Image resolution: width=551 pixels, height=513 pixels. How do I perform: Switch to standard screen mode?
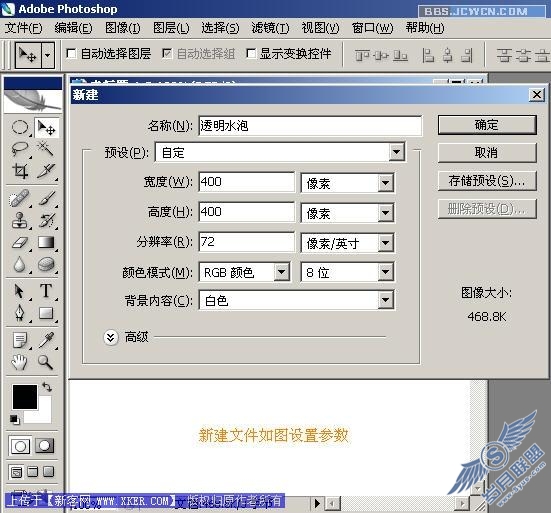tap(16, 472)
